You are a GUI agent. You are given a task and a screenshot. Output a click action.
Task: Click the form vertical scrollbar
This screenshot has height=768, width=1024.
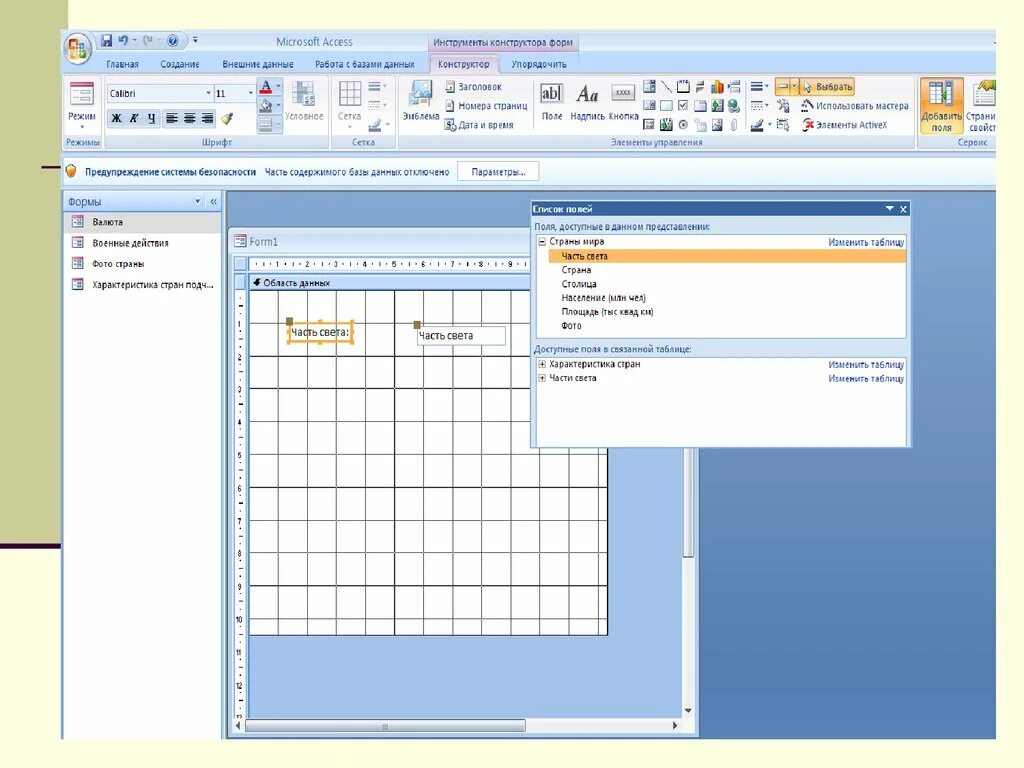(x=688, y=503)
